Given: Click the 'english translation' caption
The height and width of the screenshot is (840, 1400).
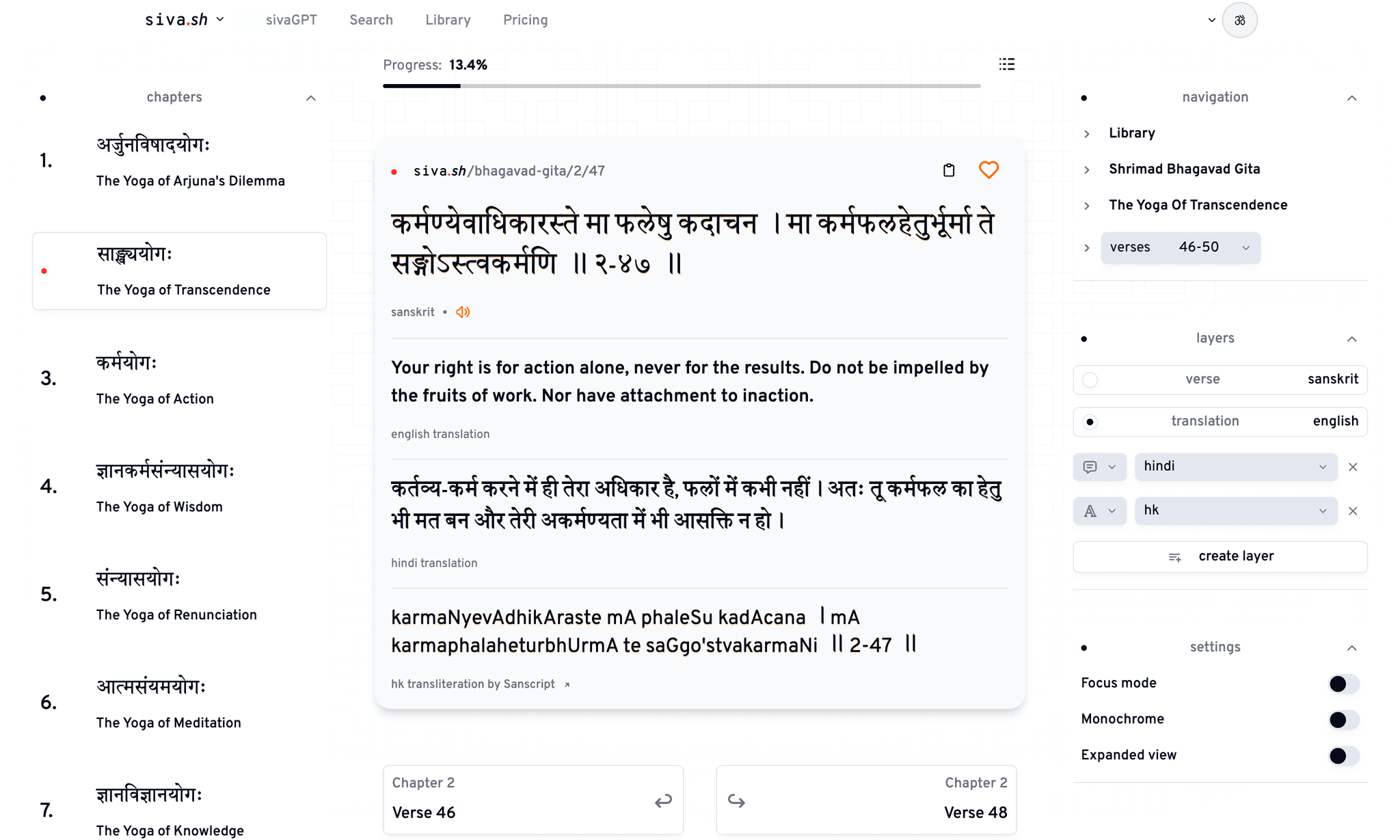Looking at the screenshot, I should (x=440, y=435).
